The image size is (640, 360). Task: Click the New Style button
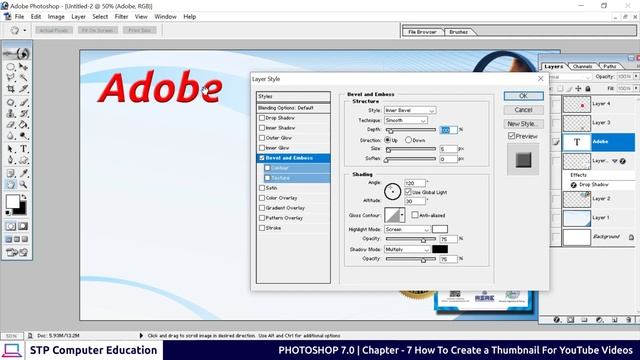(x=523, y=124)
